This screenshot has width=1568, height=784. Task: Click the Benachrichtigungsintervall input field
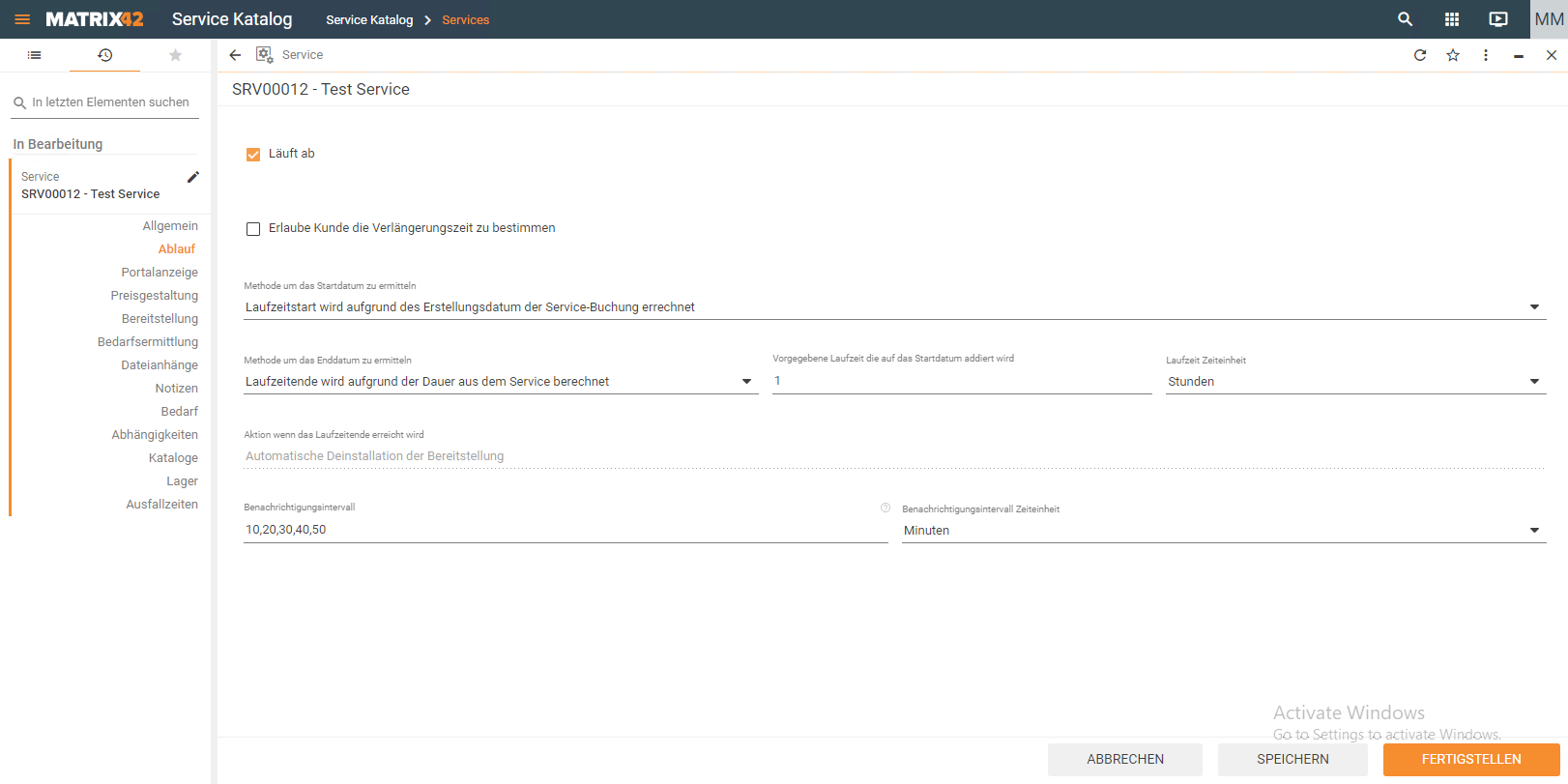[x=565, y=530]
